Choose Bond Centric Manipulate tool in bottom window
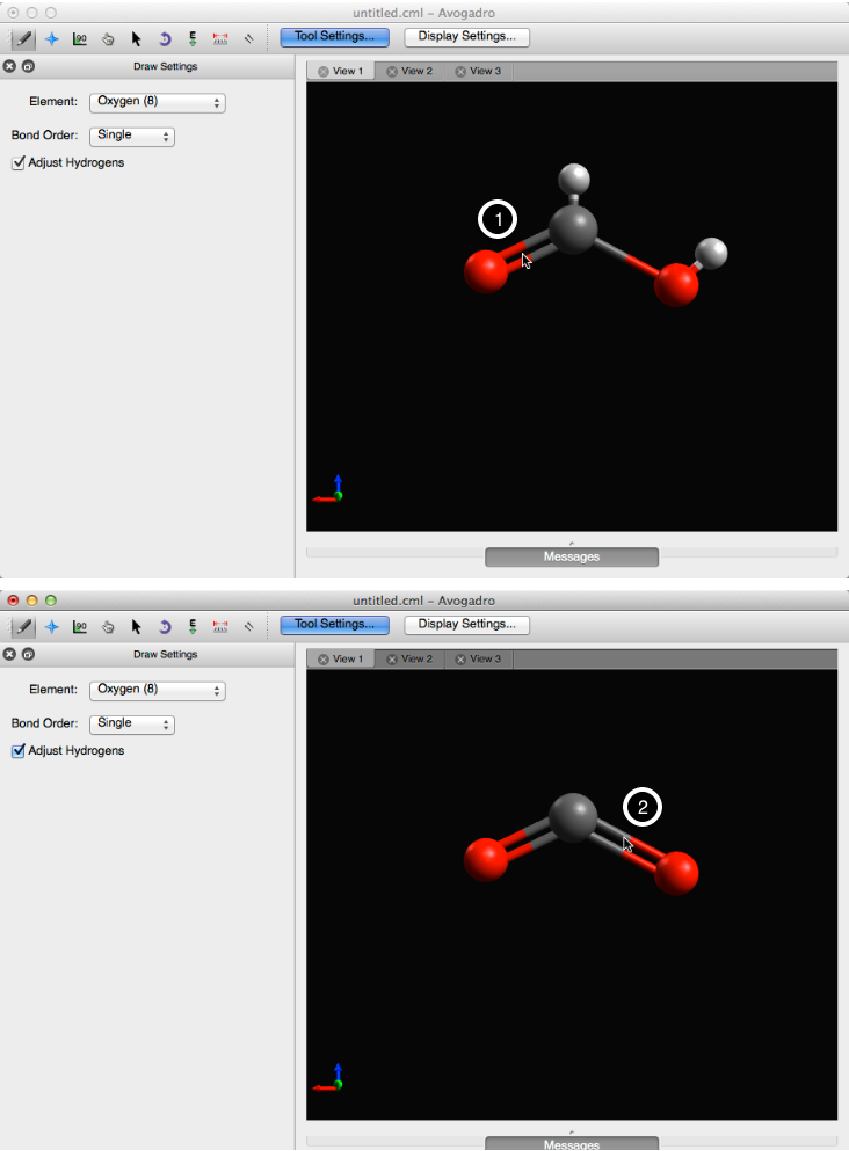This screenshot has height=1151, width=849. tap(79, 627)
